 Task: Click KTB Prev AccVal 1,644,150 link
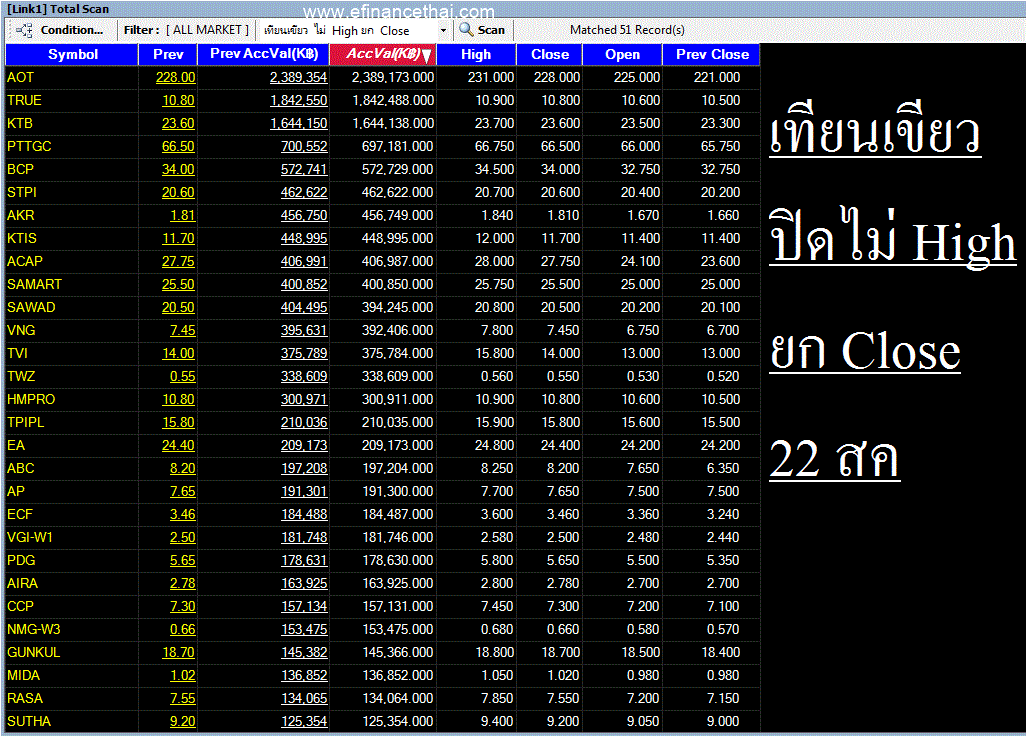[298, 124]
